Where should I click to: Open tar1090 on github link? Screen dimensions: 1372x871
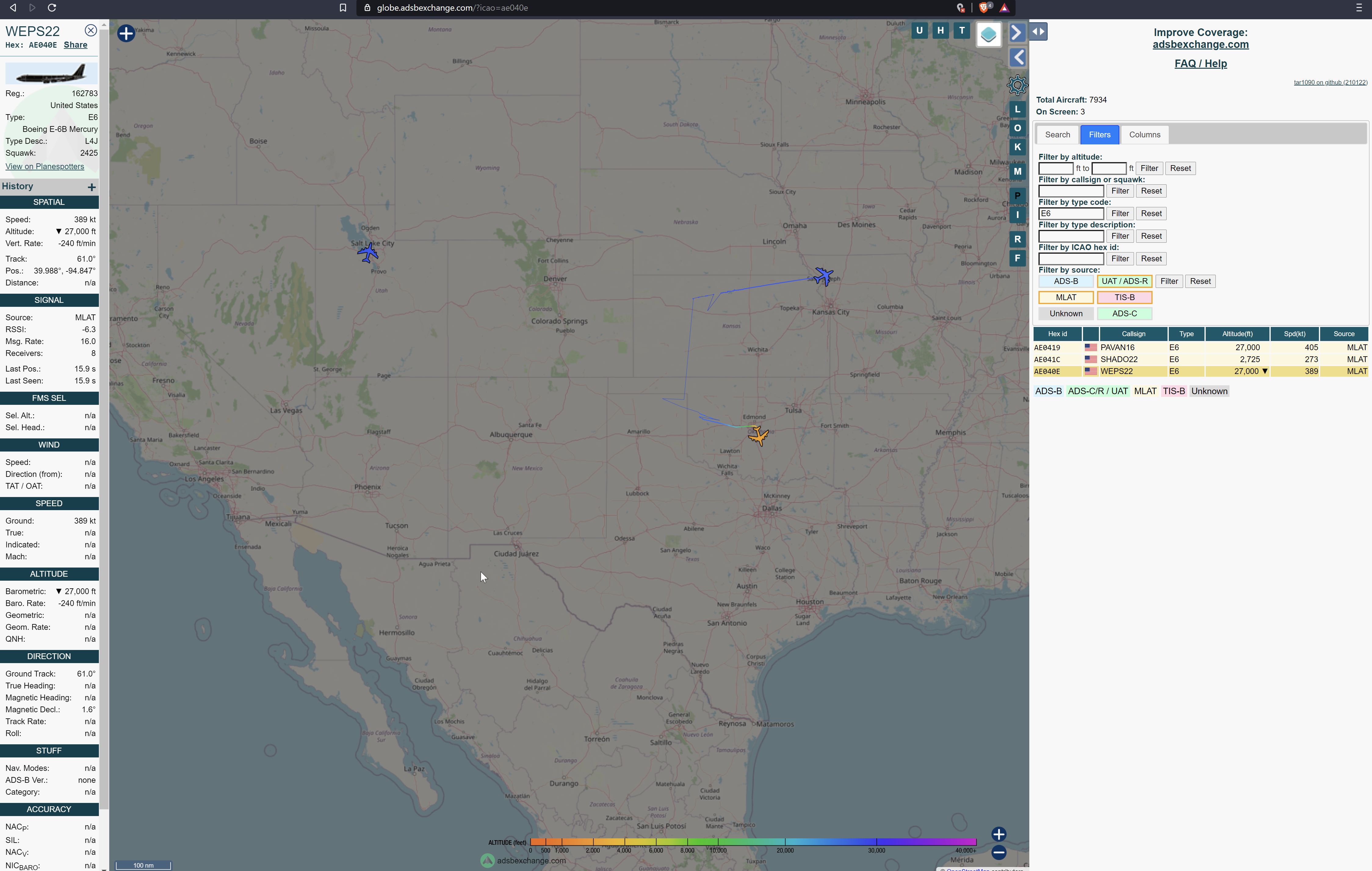pyautogui.click(x=1330, y=83)
